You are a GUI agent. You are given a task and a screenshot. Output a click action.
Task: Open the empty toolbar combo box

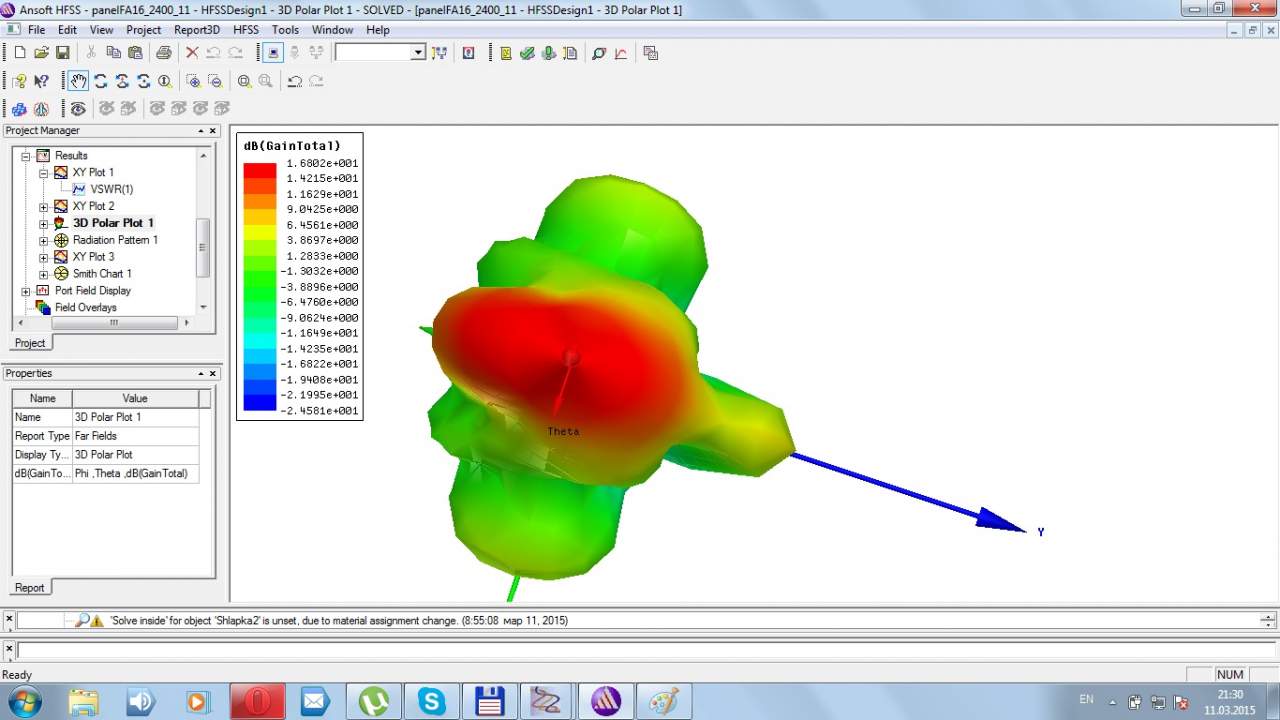380,52
